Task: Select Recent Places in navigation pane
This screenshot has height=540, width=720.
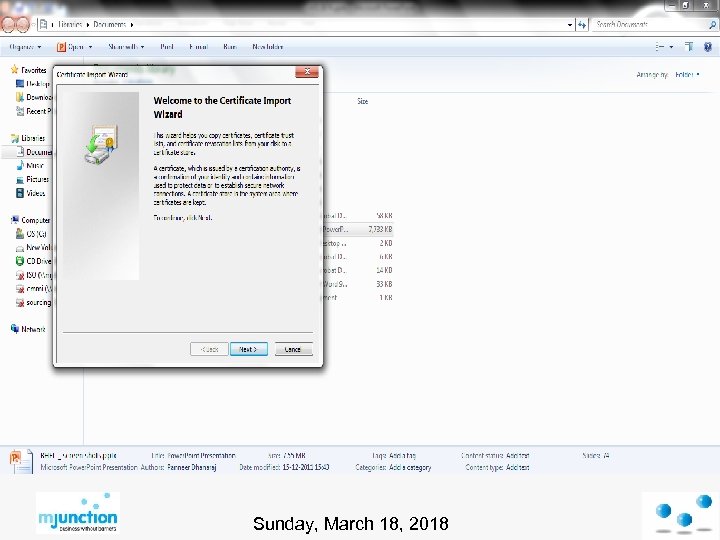Action: point(39,111)
